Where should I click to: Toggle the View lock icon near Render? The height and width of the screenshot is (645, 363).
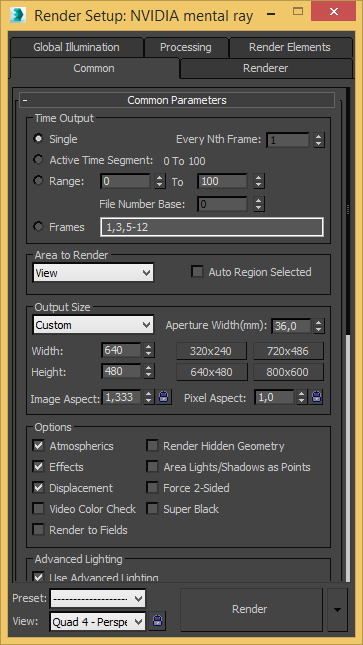[x=158, y=621]
